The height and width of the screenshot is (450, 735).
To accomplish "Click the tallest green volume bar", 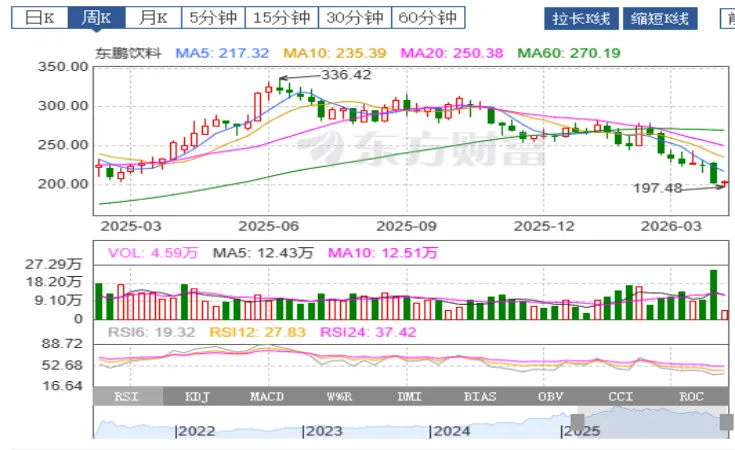I will click(x=714, y=295).
